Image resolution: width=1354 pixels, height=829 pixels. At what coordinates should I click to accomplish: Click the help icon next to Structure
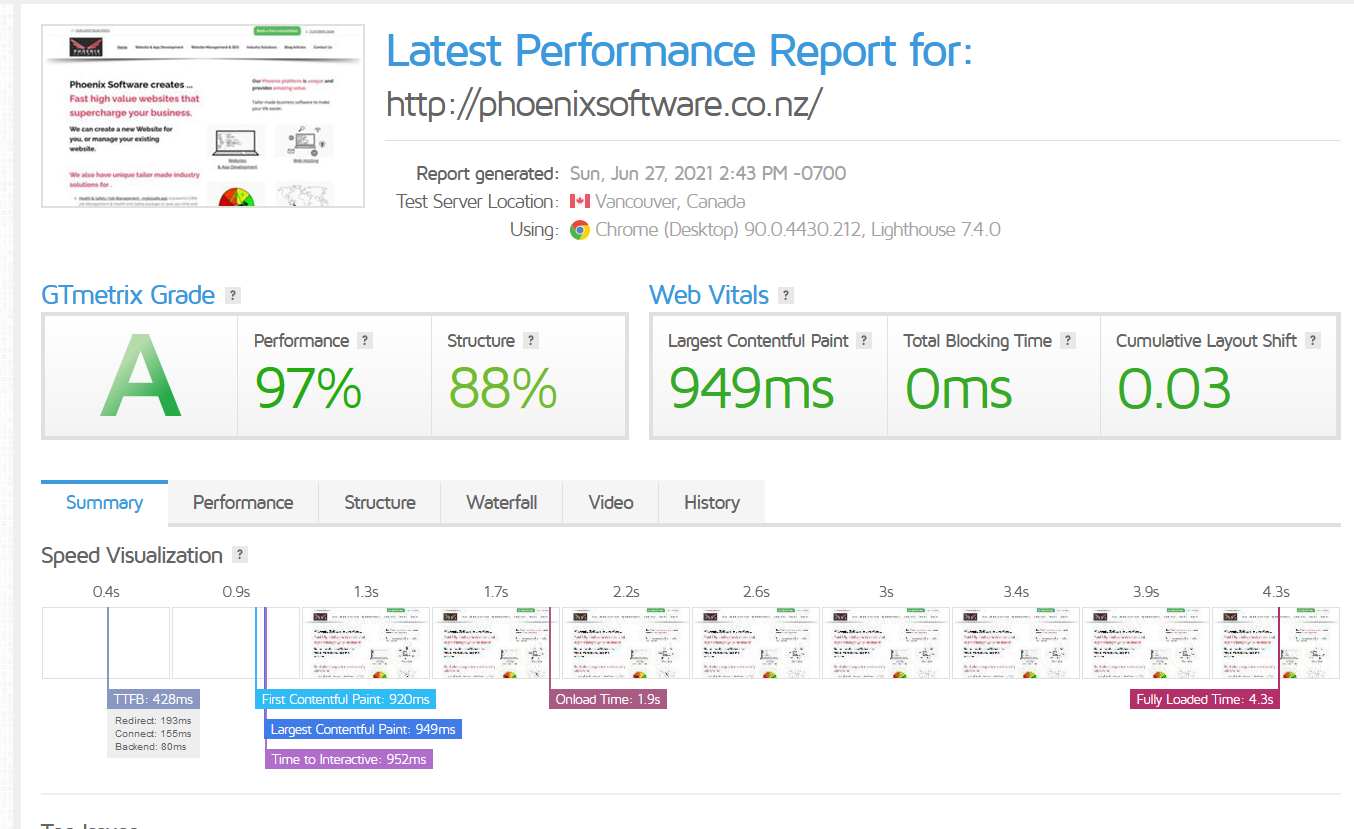(531, 340)
